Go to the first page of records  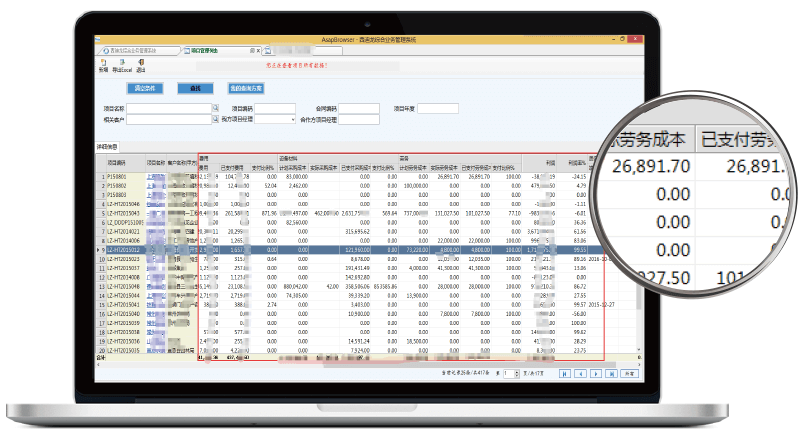[566, 372]
